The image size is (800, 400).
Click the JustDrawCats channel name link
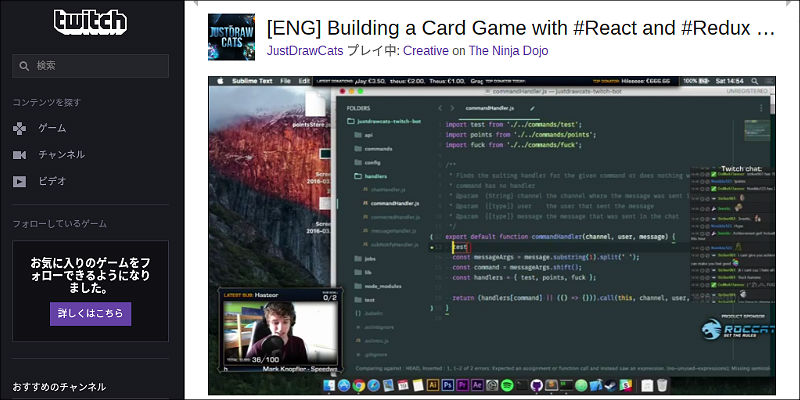305,51
